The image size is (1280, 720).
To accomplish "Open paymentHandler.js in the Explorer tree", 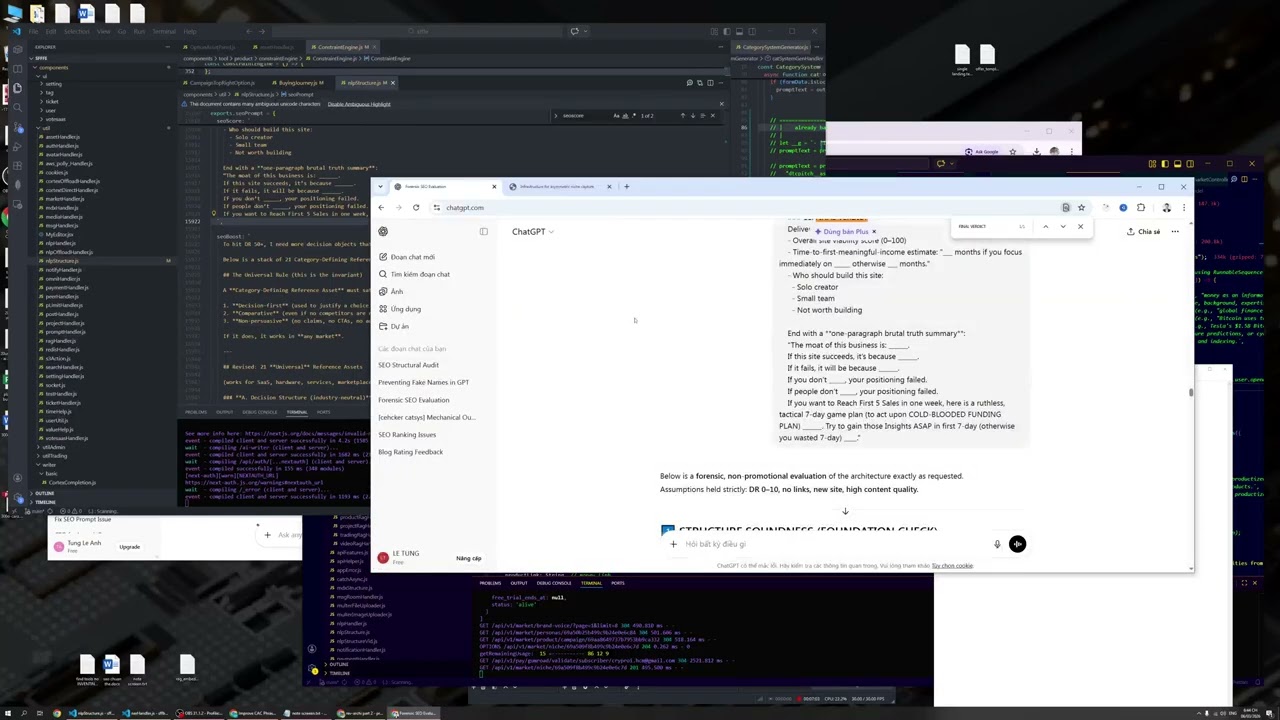I will click(66, 288).
